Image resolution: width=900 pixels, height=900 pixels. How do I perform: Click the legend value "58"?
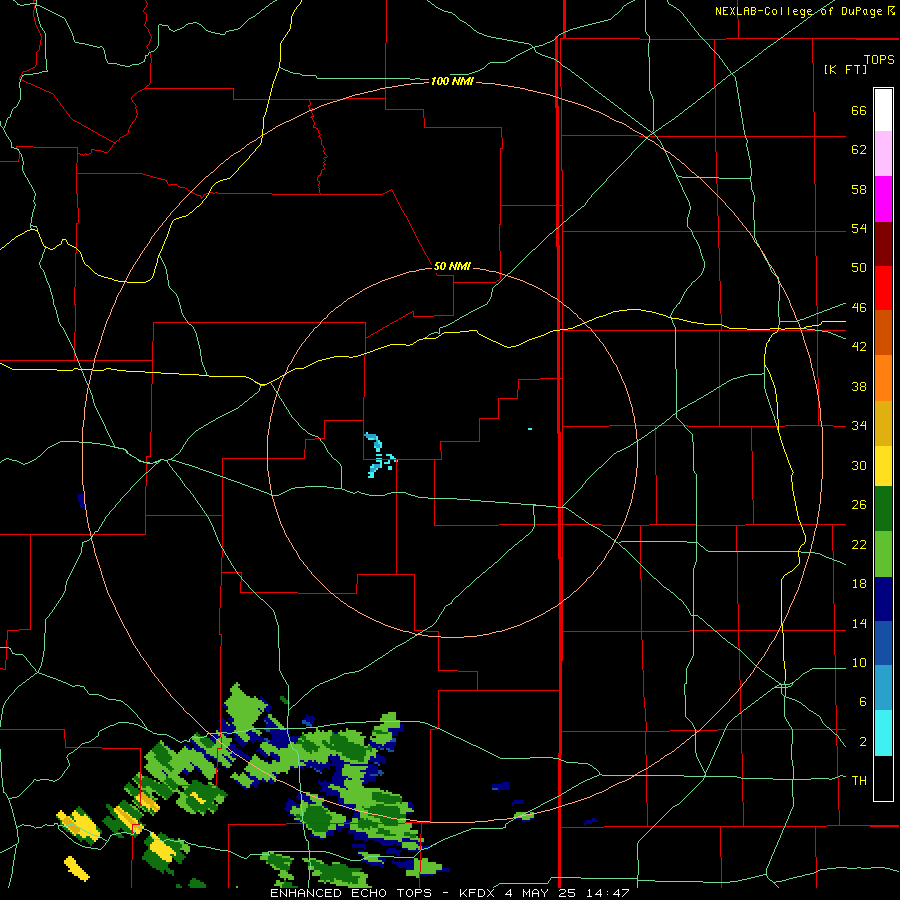(859, 189)
